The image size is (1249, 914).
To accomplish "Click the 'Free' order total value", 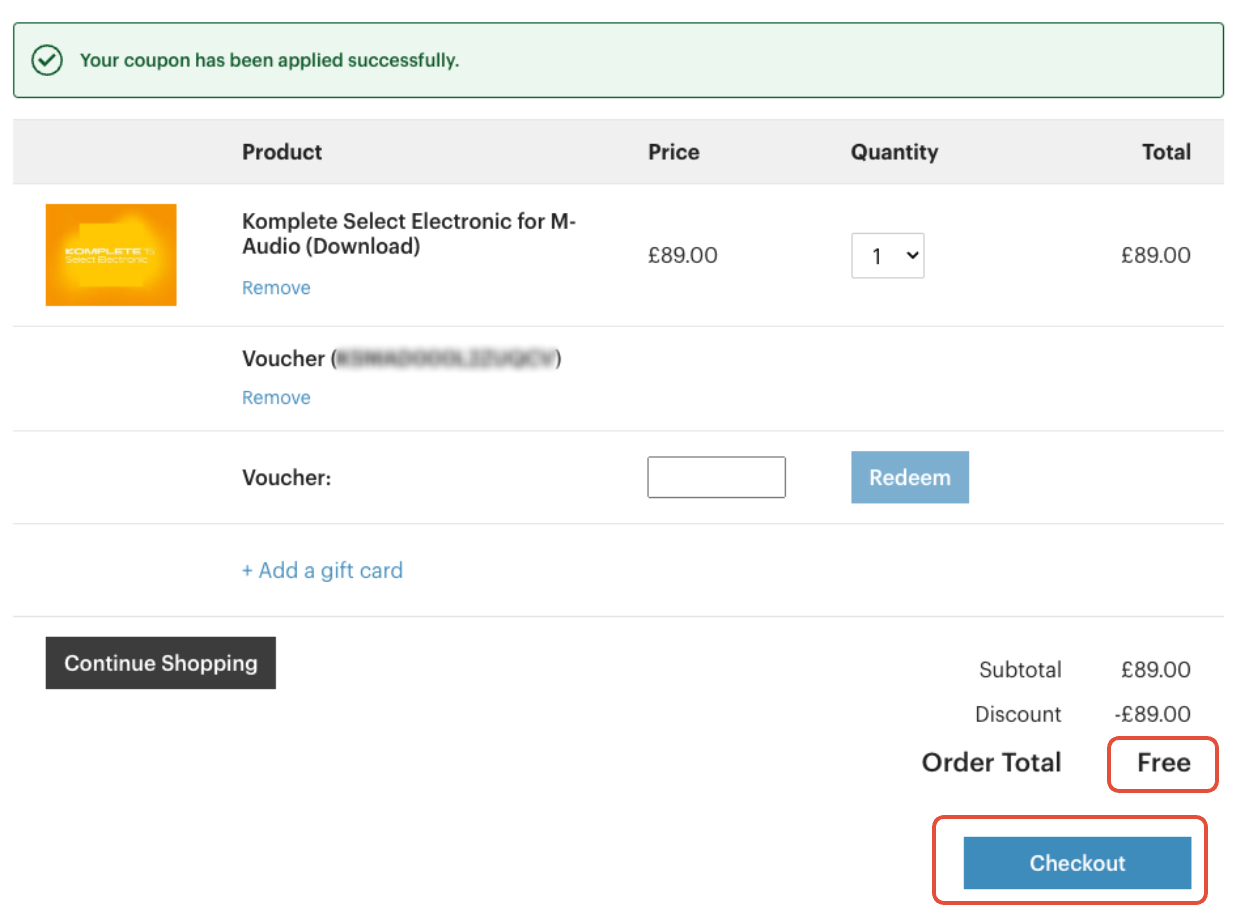I will tap(1164, 763).
